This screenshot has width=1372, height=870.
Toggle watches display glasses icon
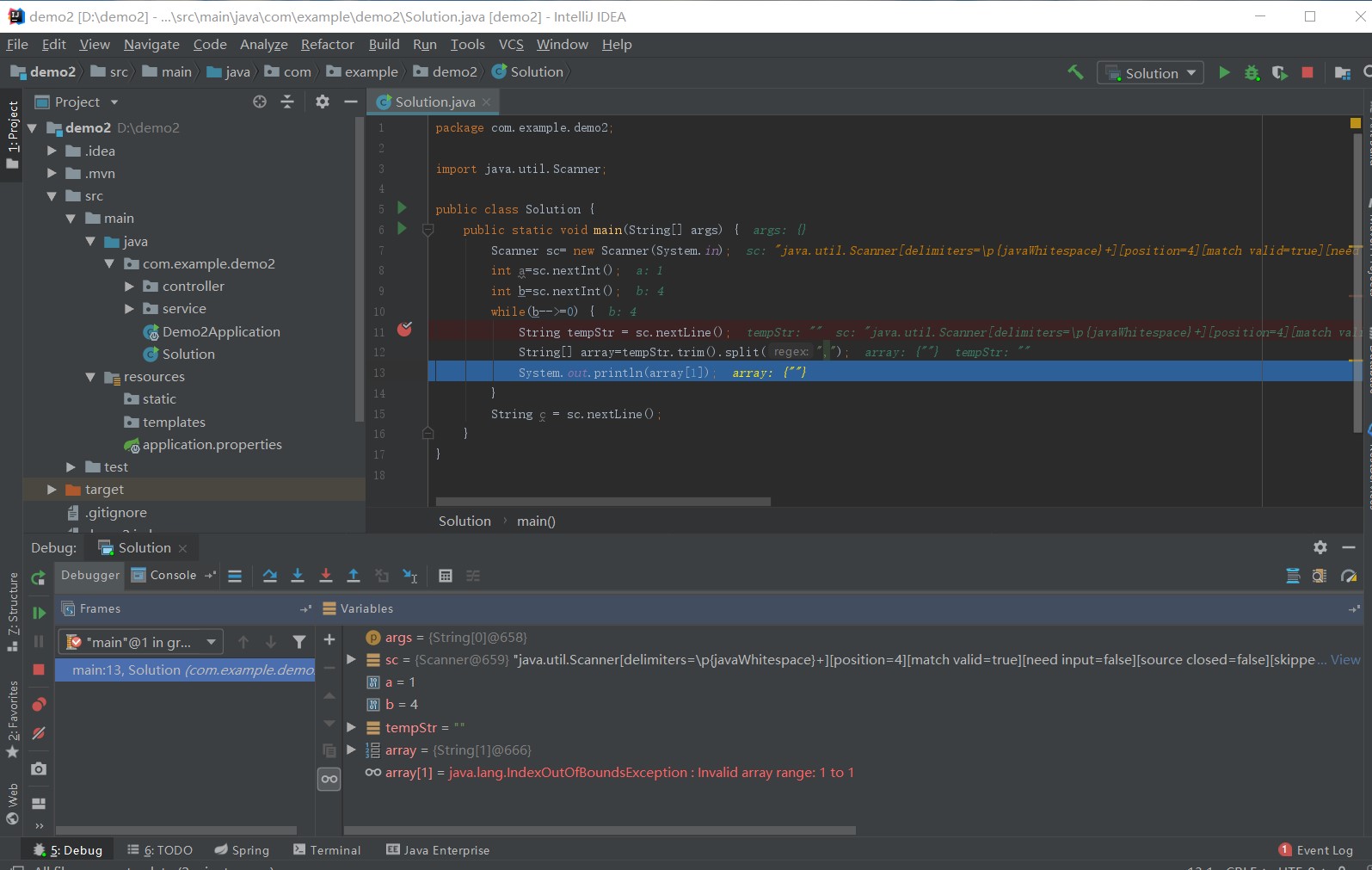(329, 779)
